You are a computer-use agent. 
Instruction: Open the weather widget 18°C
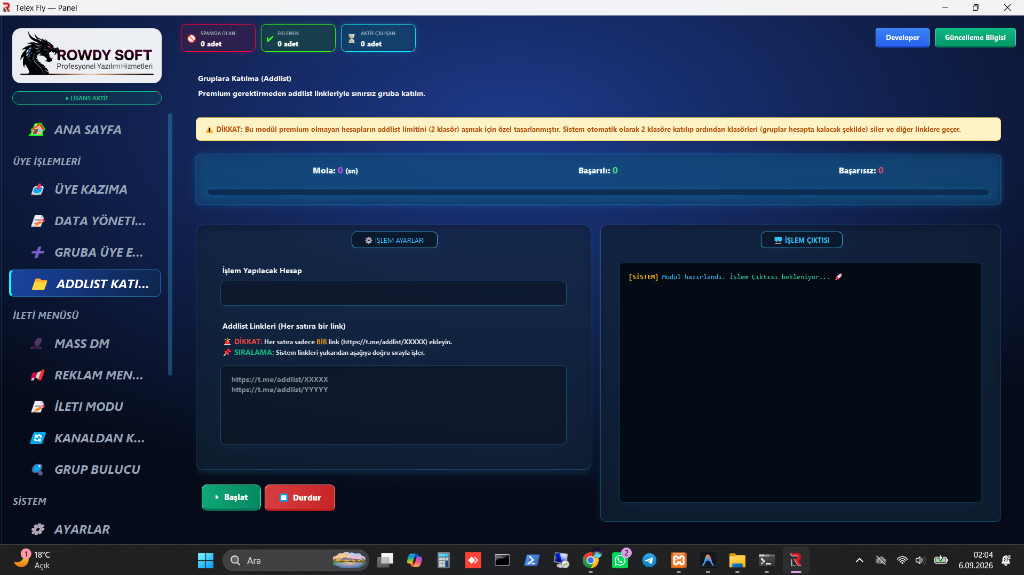pyautogui.click(x=34, y=560)
